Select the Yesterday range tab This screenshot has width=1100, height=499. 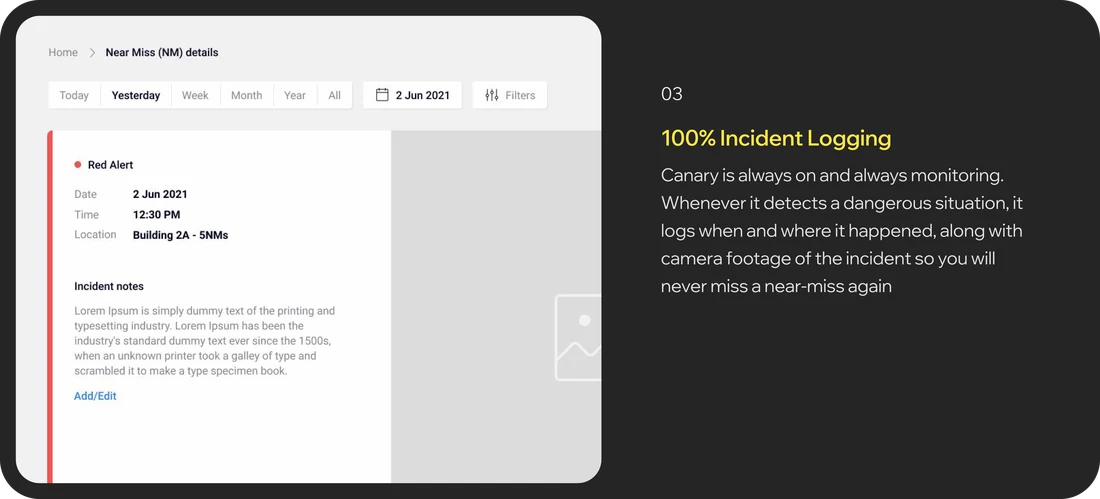[136, 95]
